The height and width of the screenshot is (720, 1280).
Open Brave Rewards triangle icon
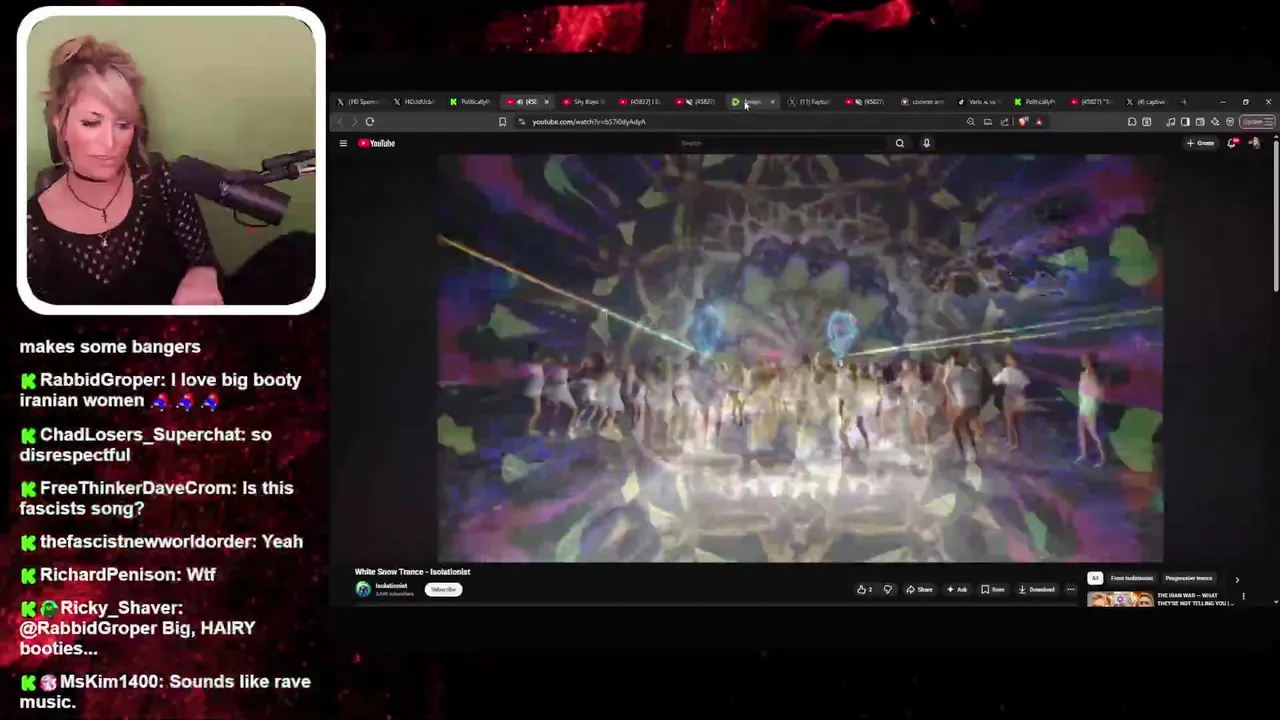[x=1039, y=122]
